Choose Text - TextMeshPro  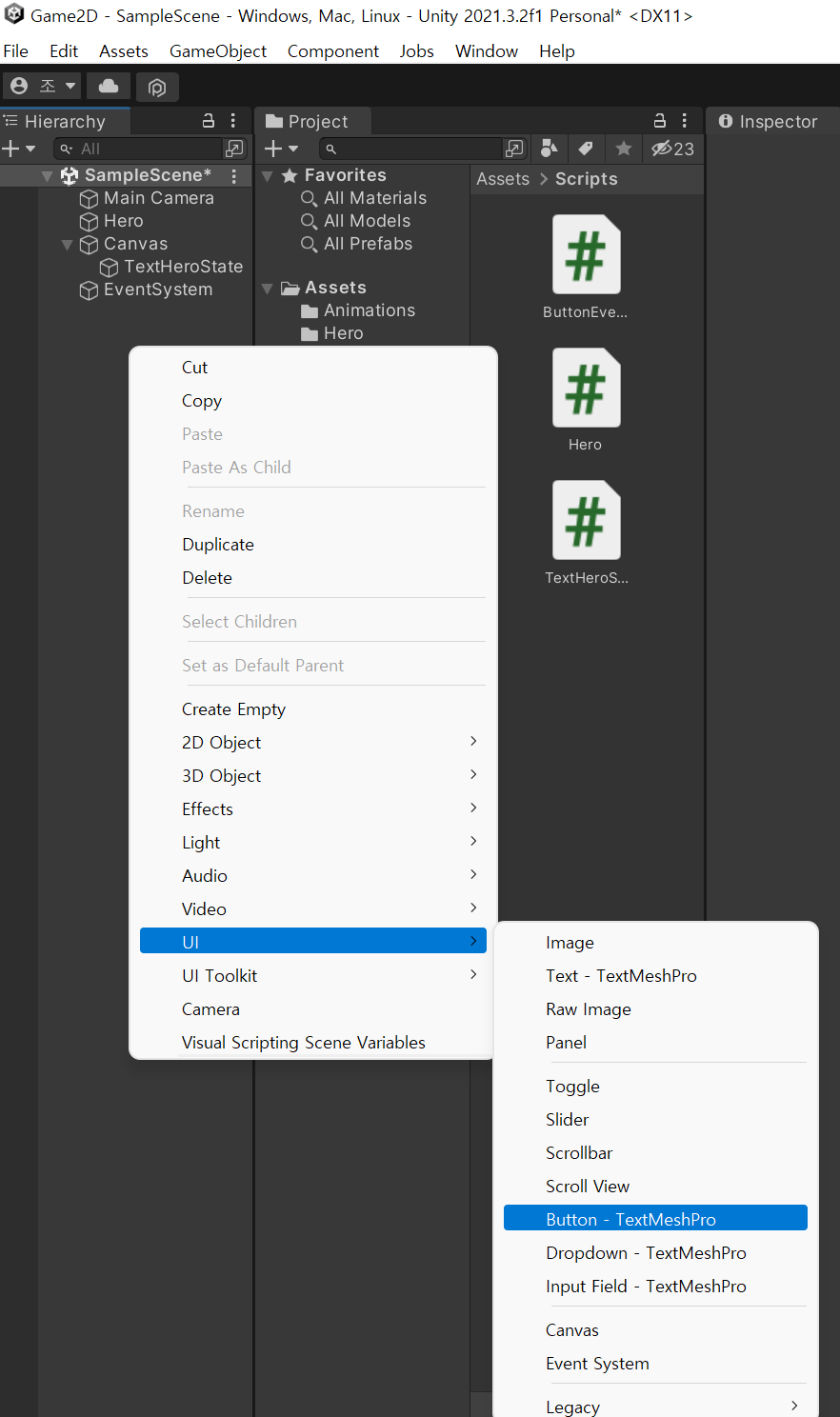[655, 976]
